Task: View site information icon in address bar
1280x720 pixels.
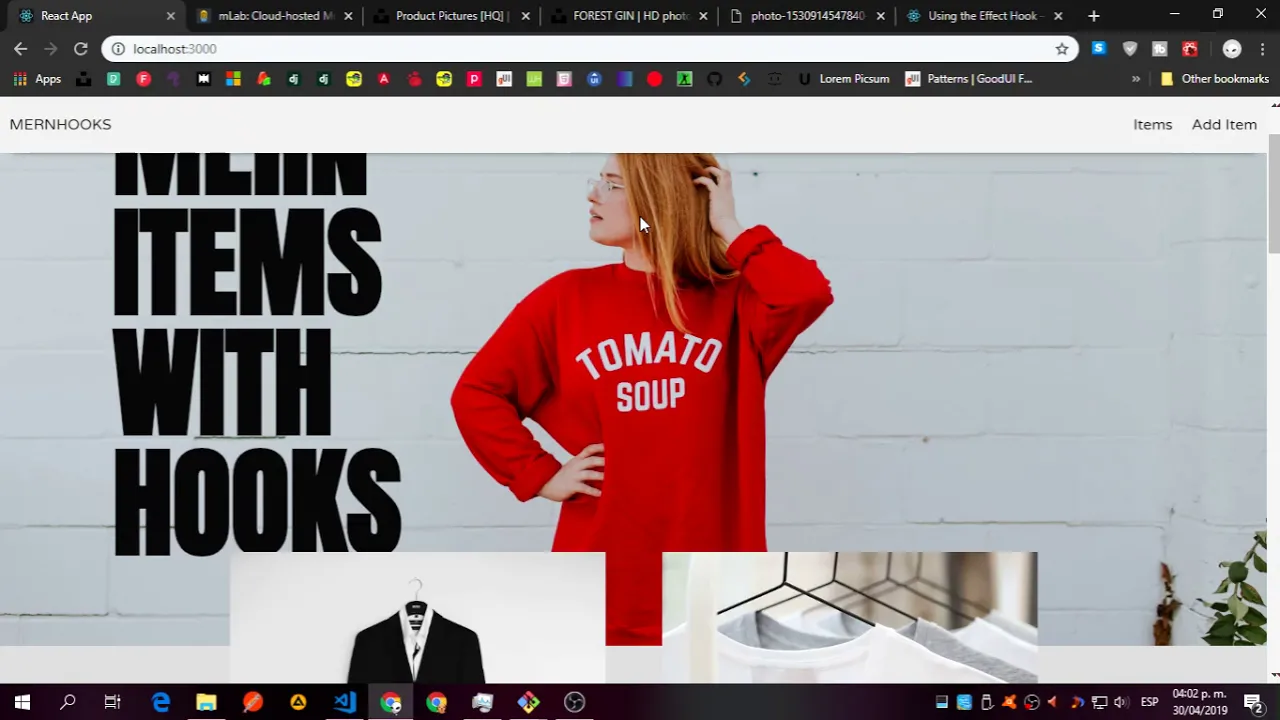Action: (117, 48)
